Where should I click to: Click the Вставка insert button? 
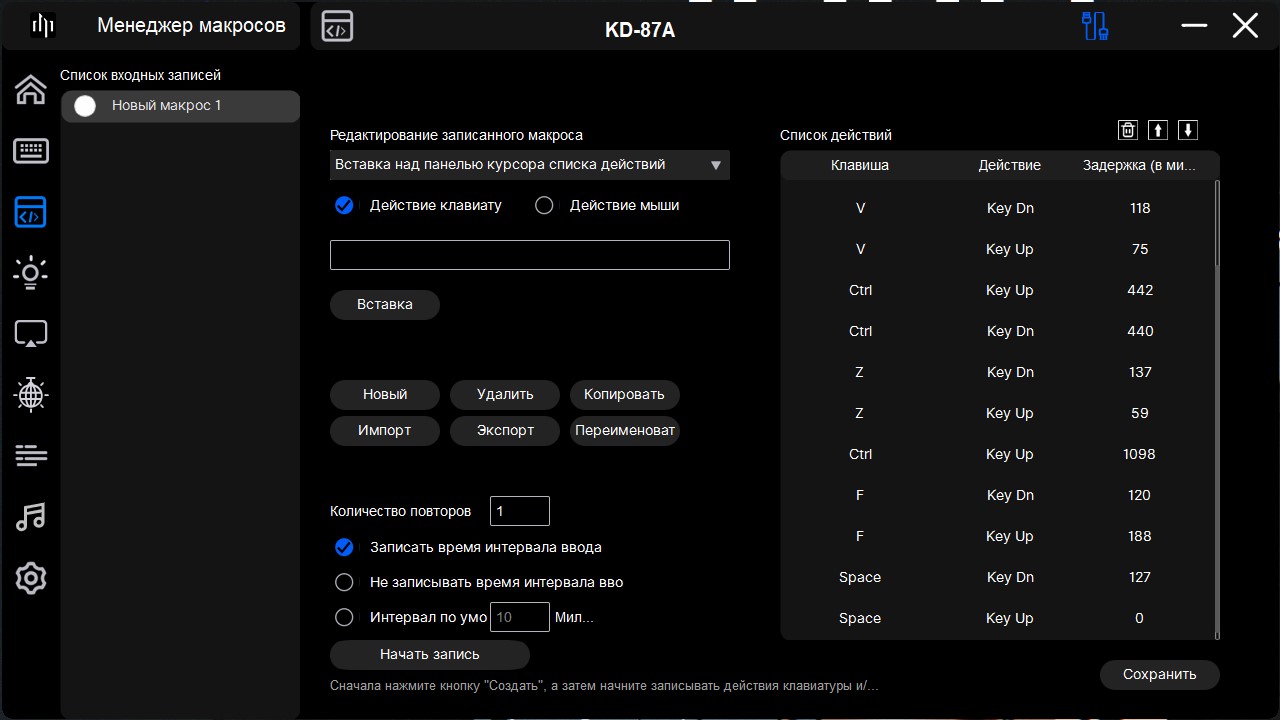coord(385,304)
